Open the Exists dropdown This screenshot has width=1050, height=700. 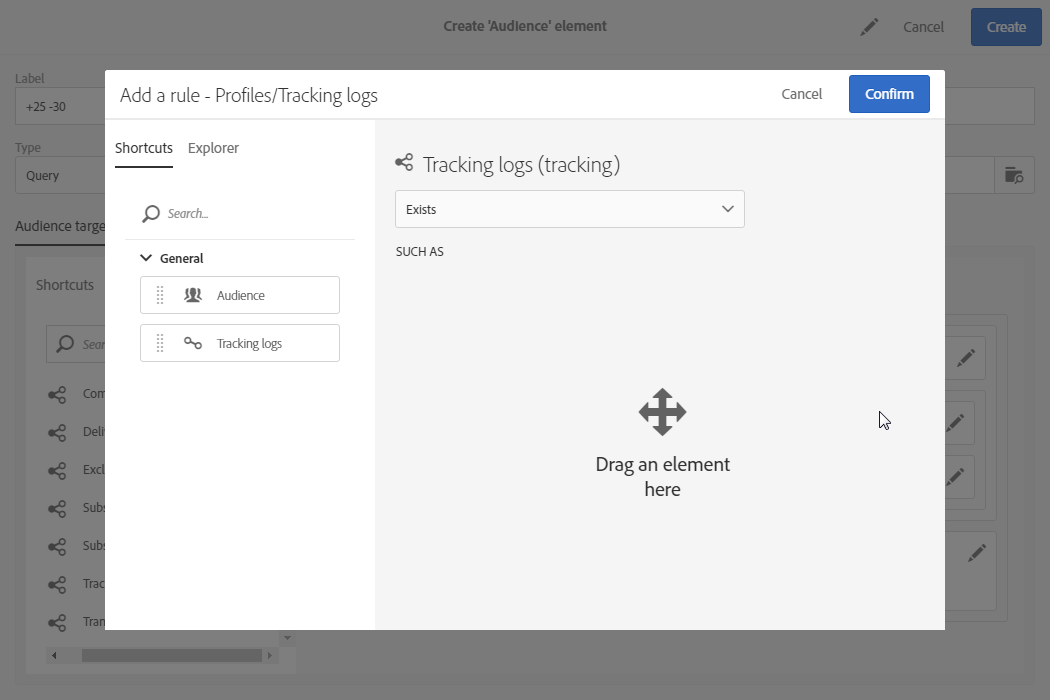coord(570,209)
